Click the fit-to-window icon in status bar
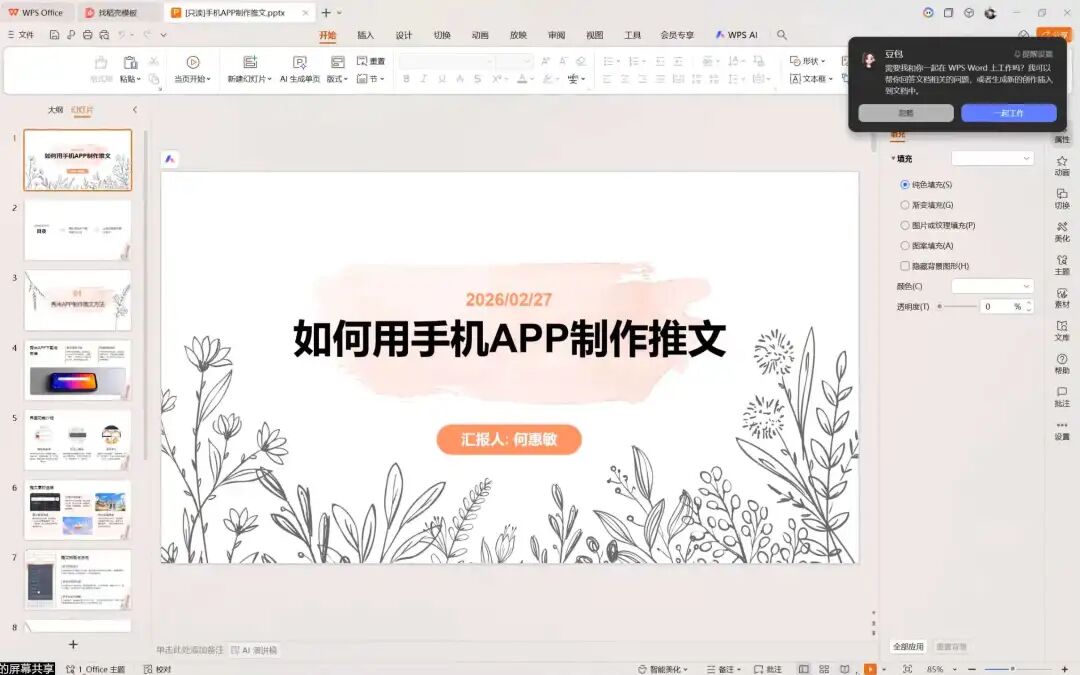The image size is (1080, 675). pos(907,669)
